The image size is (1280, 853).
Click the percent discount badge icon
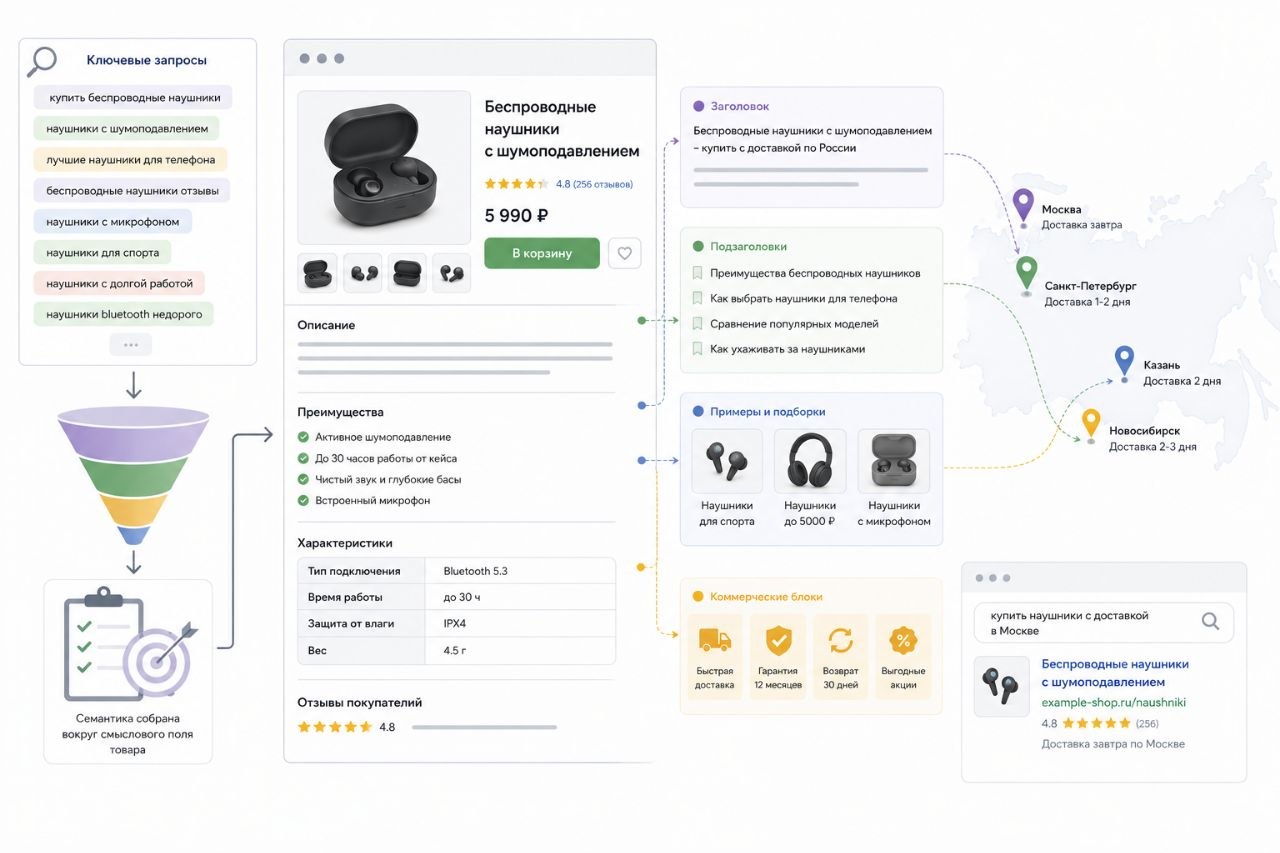[x=903, y=640]
